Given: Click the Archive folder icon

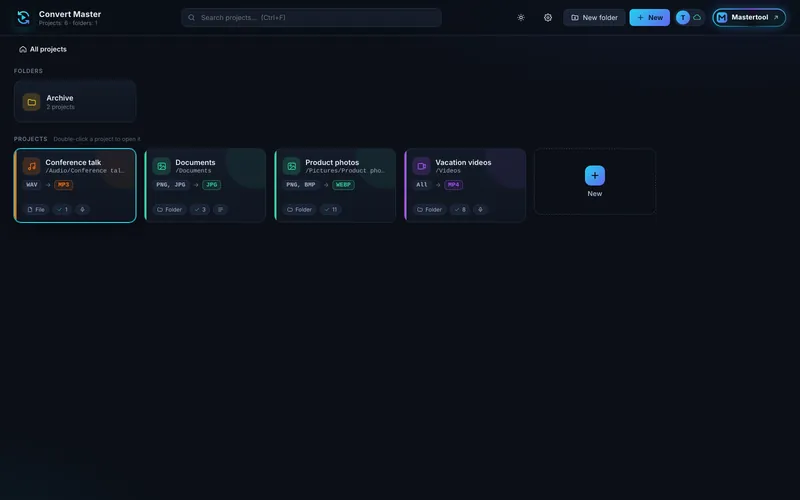Looking at the screenshot, I should pos(31,102).
